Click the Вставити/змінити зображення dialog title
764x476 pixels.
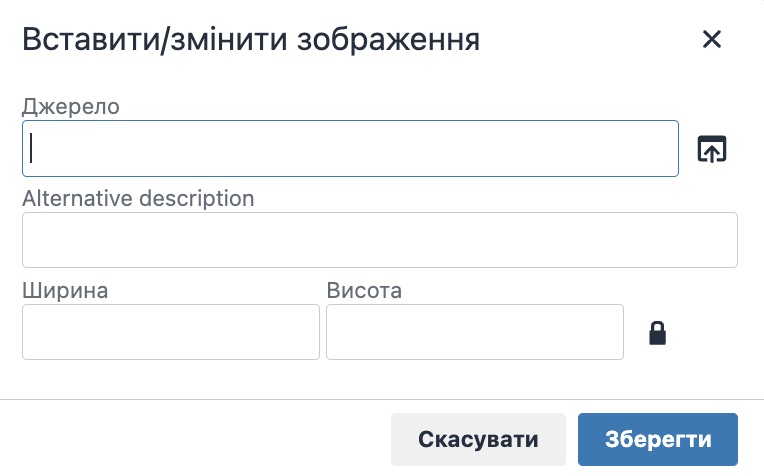pos(251,40)
